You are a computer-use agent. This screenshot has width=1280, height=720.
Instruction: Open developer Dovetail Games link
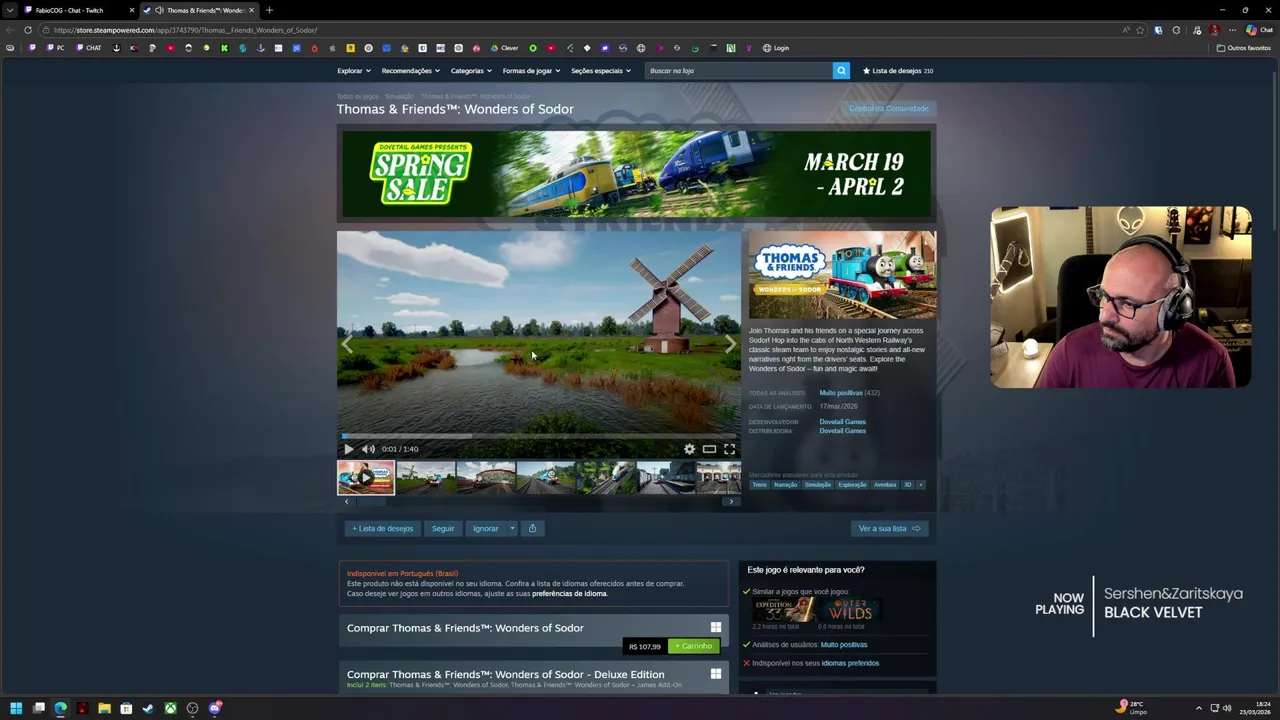click(842, 422)
